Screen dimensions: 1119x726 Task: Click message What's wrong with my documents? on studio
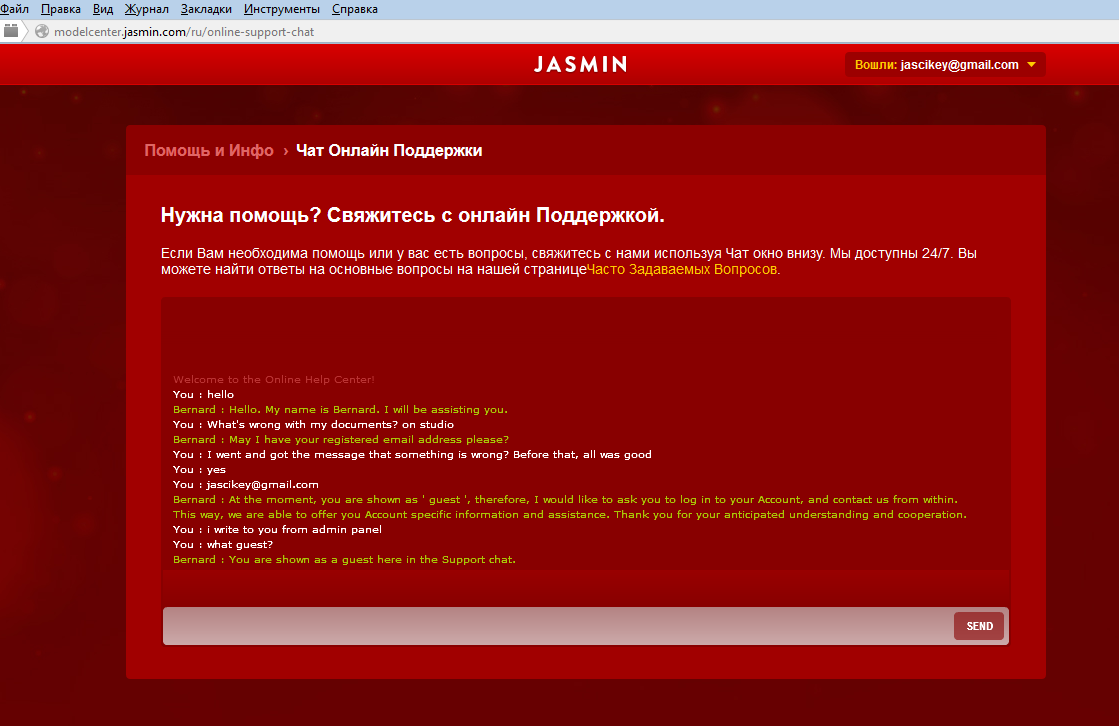tap(313, 425)
